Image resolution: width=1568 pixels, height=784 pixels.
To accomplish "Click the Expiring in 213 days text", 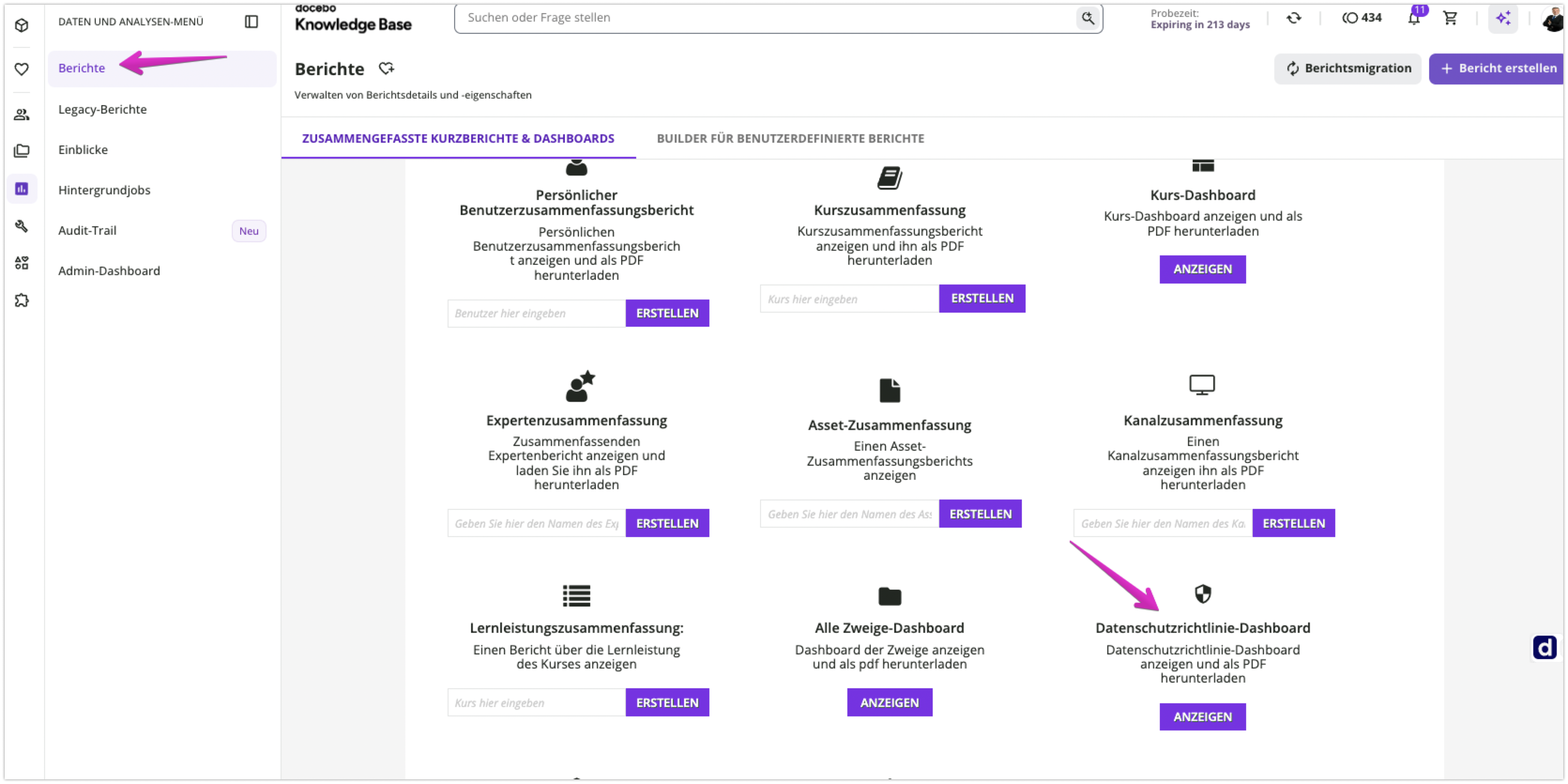I will tap(1200, 24).
